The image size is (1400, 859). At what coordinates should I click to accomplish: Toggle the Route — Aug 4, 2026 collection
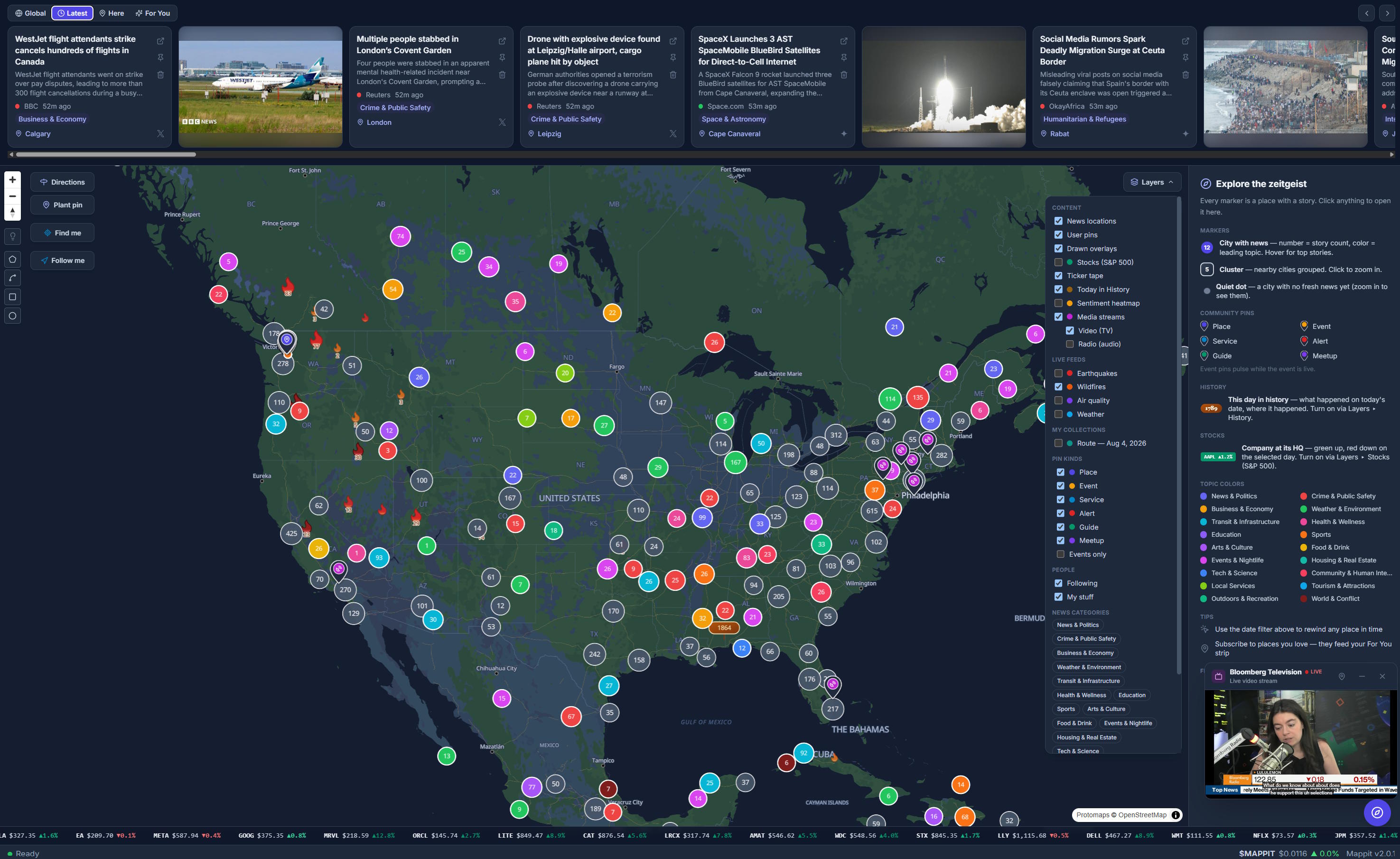[x=1058, y=443]
